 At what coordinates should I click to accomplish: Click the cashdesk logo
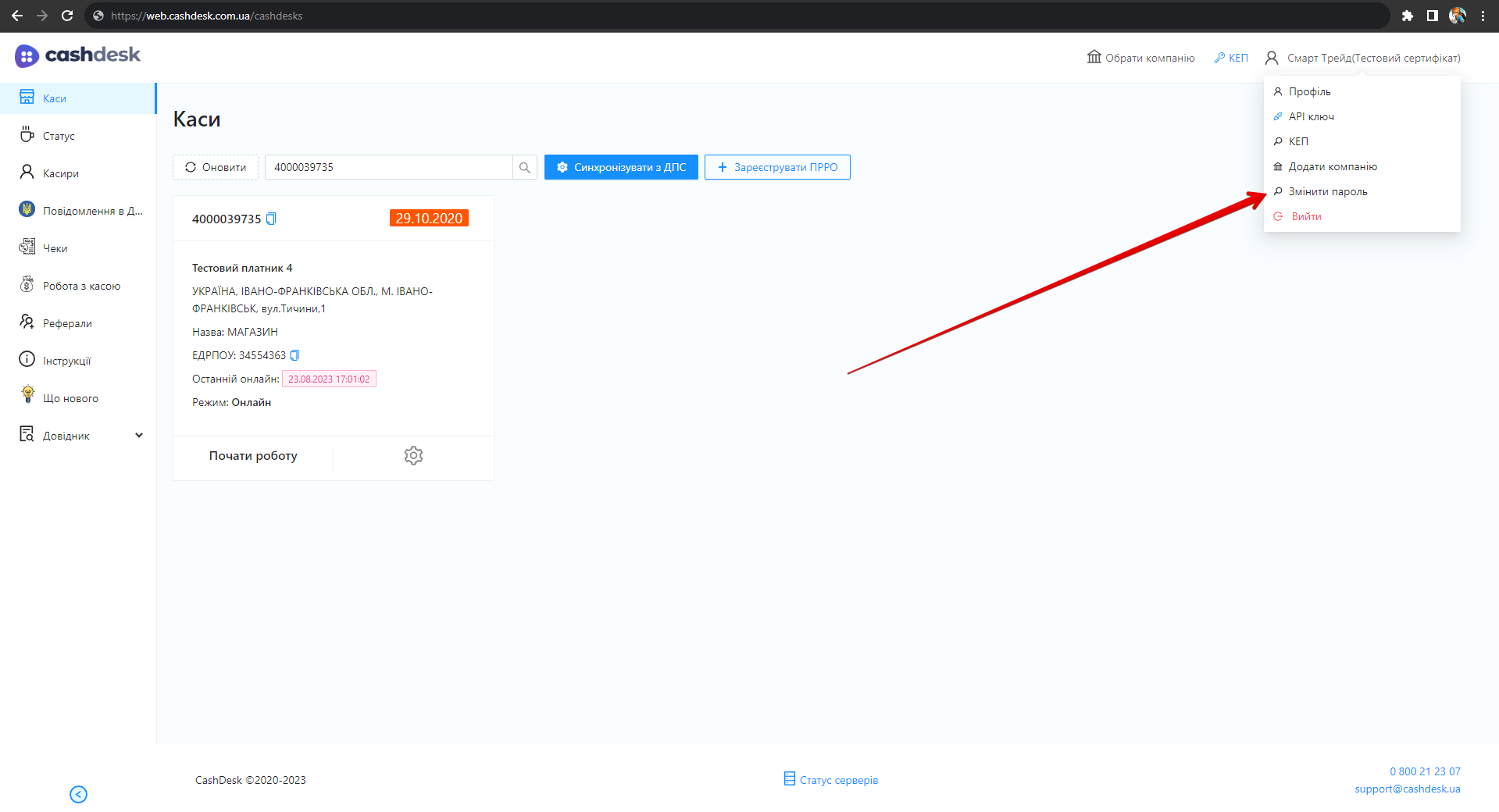(77, 55)
